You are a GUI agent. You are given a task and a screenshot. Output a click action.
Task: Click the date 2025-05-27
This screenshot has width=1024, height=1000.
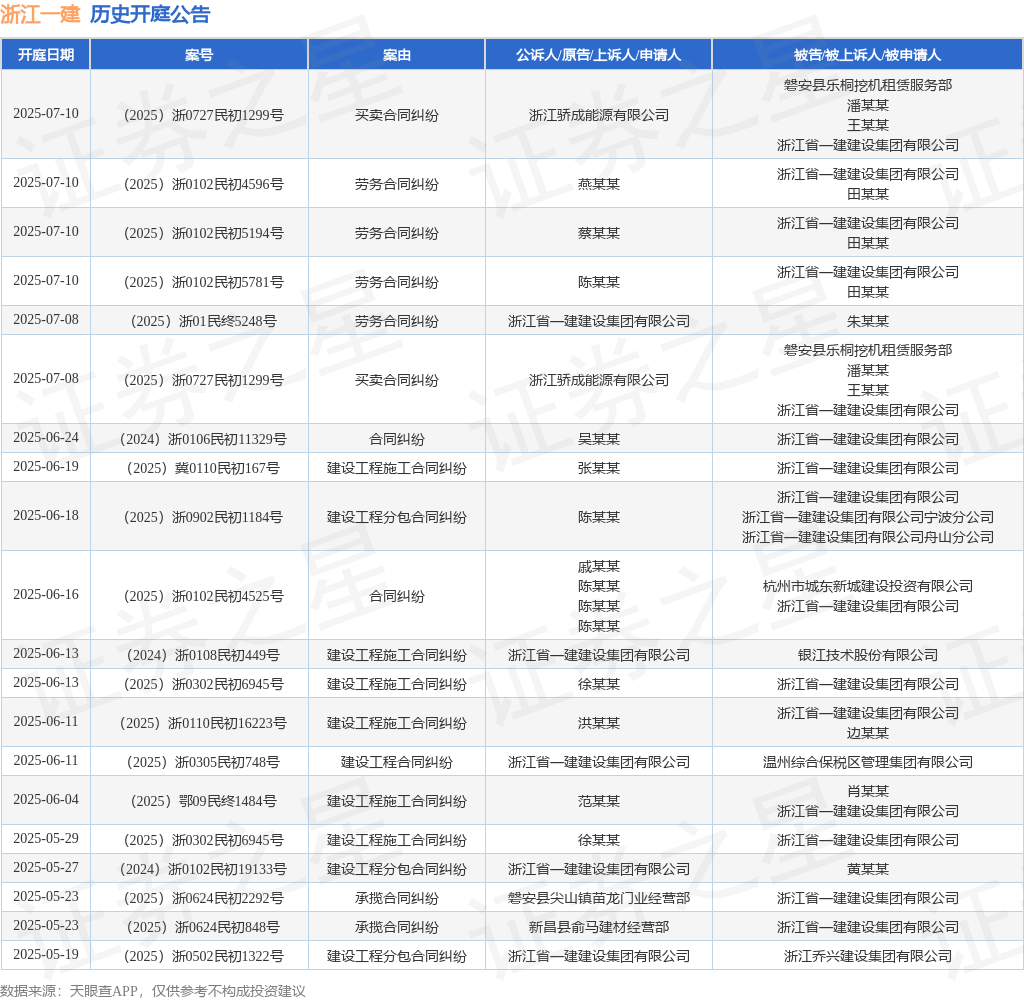click(46, 868)
